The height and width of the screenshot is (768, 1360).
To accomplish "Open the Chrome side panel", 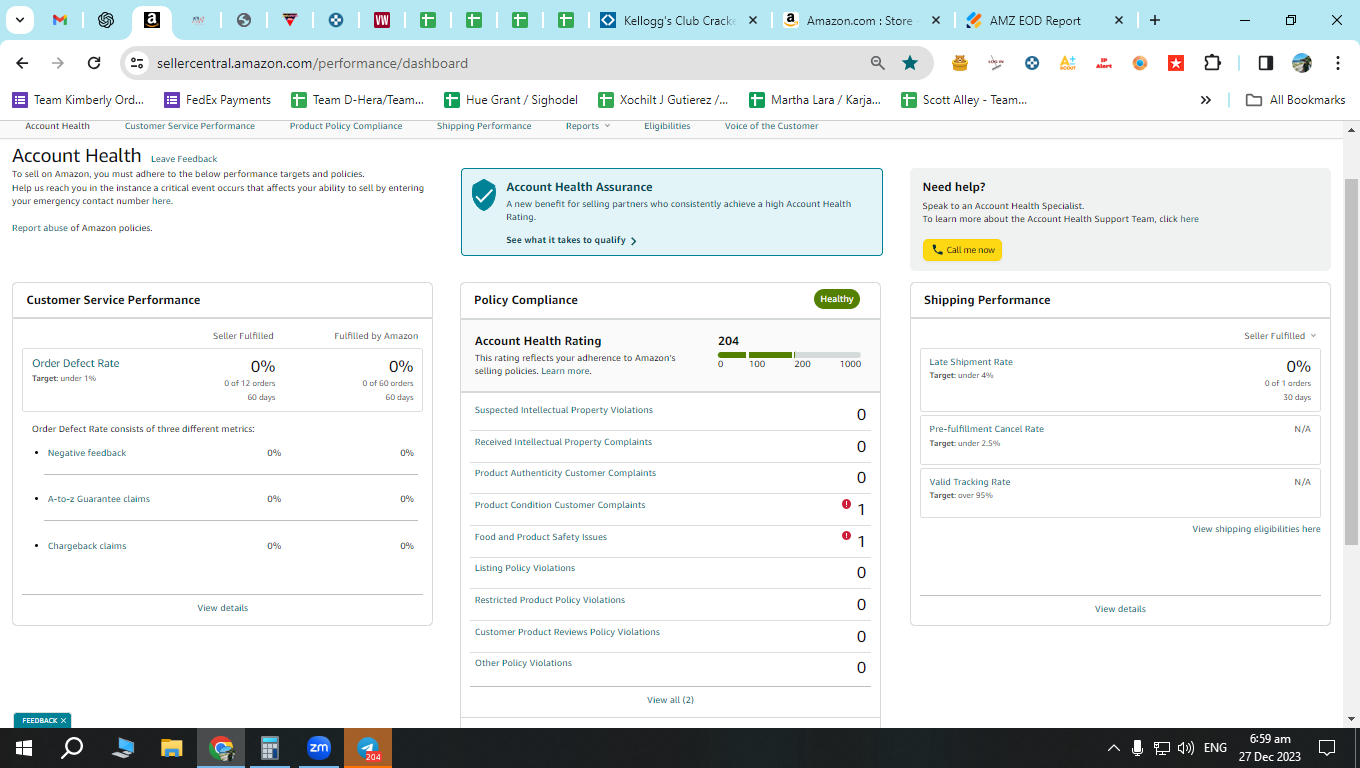I will point(1265,63).
